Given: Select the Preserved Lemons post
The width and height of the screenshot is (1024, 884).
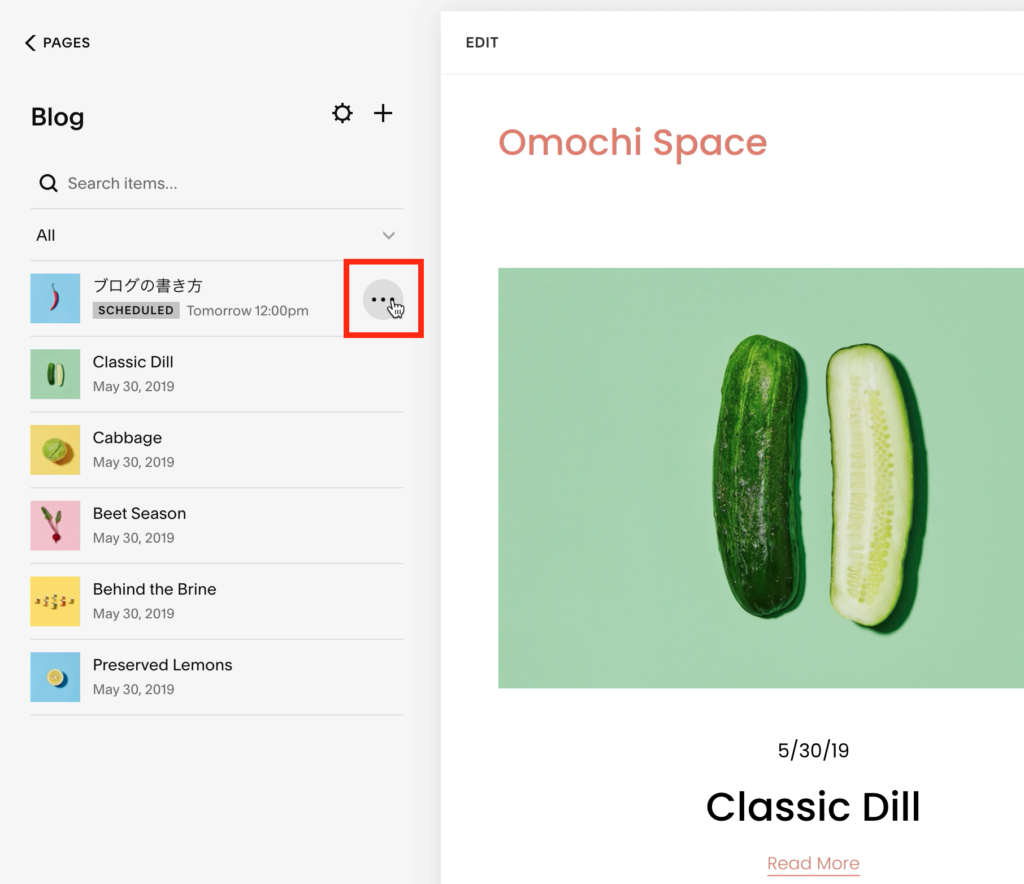Looking at the screenshot, I should pos(217,677).
